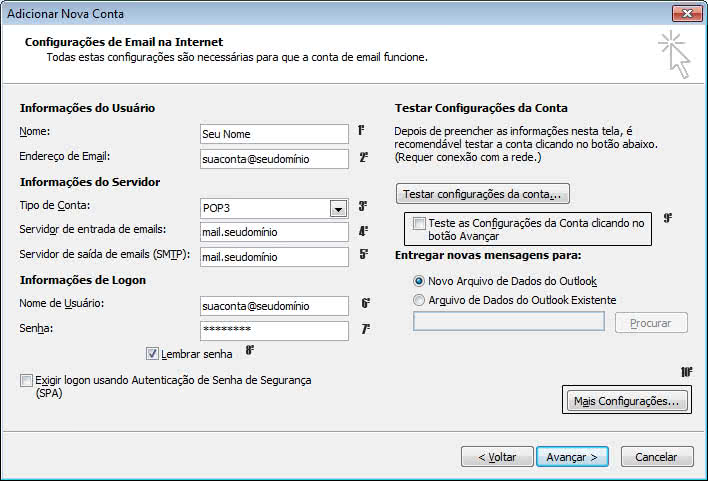Click the Avançar button
Viewport: 708px width, 481px height.
pyautogui.click(x=572, y=457)
